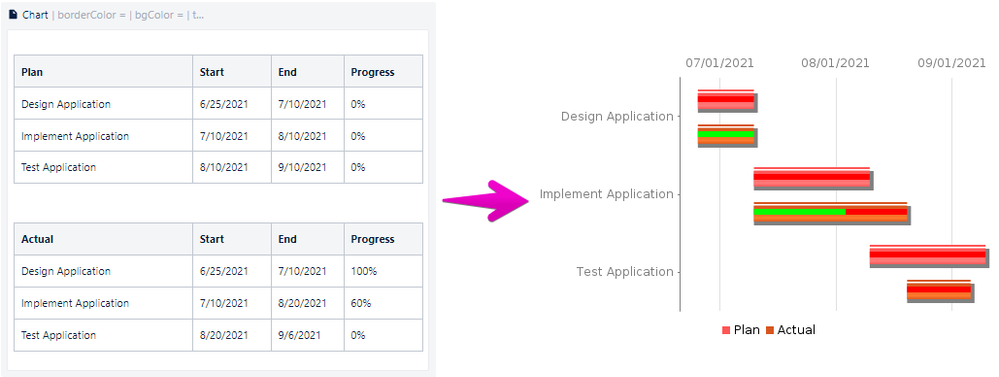Viewport: 999px width, 377px height.
Task: Click the Plan table End column header
Action: coord(308,71)
